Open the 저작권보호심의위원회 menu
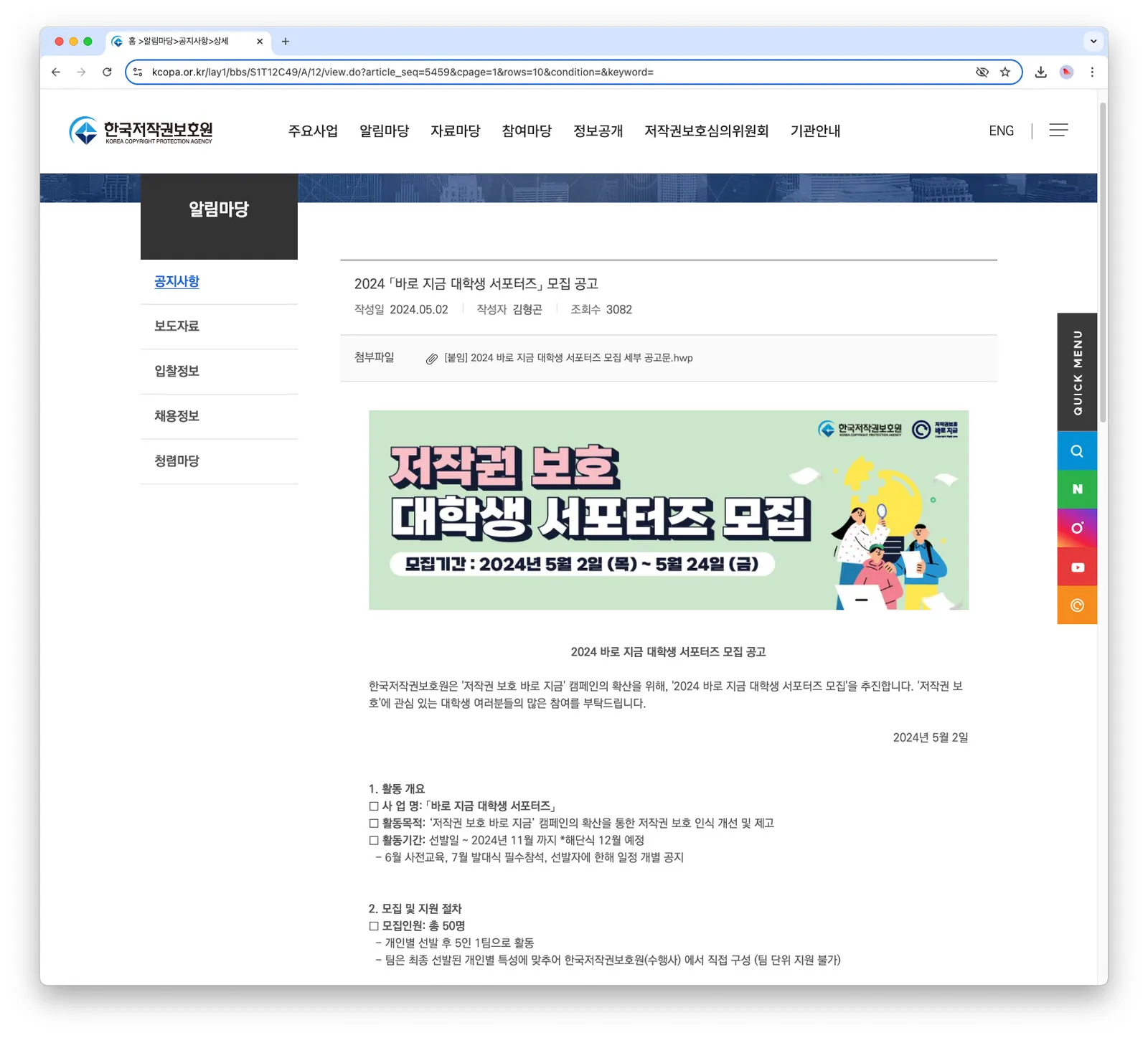This screenshot has width=1148, height=1038. point(707,131)
